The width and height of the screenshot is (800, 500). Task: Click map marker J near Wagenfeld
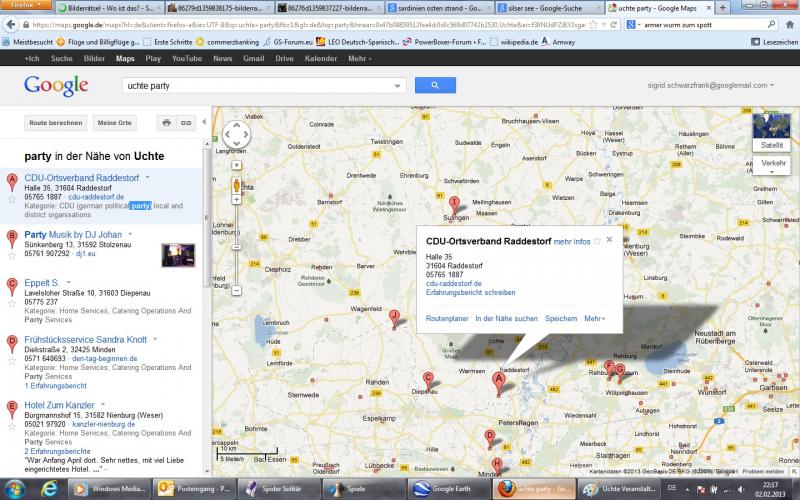[x=394, y=318]
